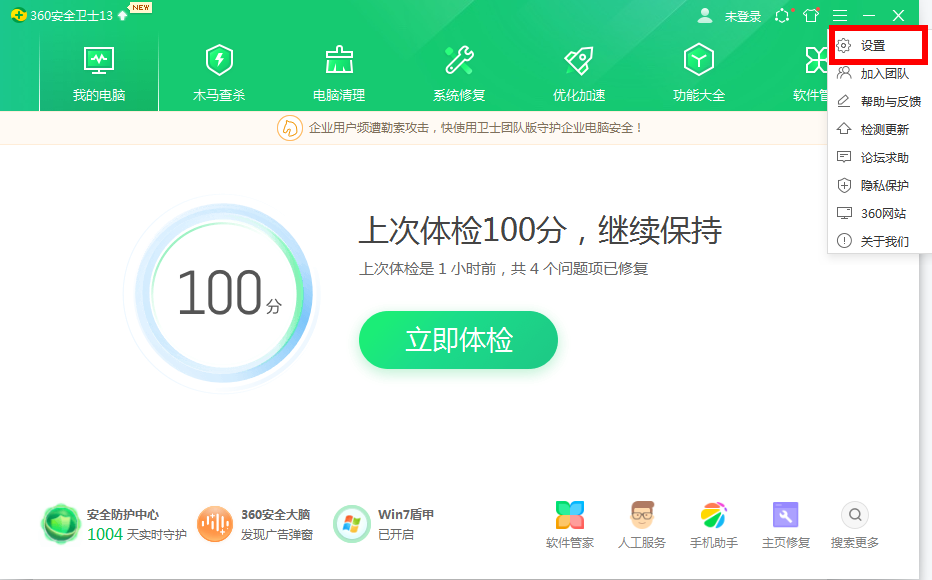The image size is (932, 580).
Task: Click the 未登录 login link
Action: pyautogui.click(x=742, y=17)
